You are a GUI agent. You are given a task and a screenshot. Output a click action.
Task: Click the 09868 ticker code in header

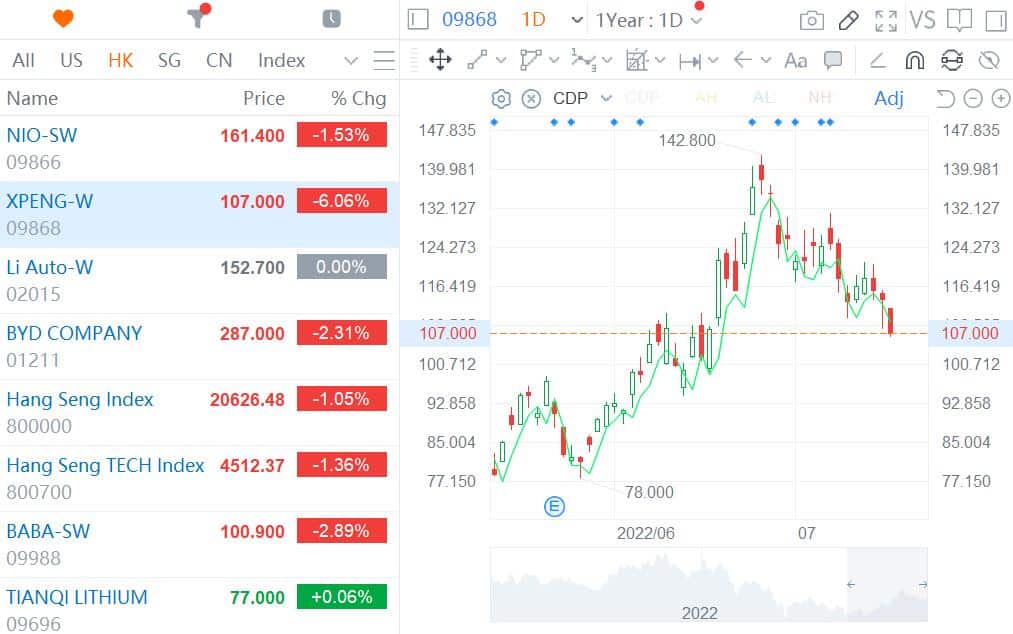pyautogui.click(x=469, y=19)
